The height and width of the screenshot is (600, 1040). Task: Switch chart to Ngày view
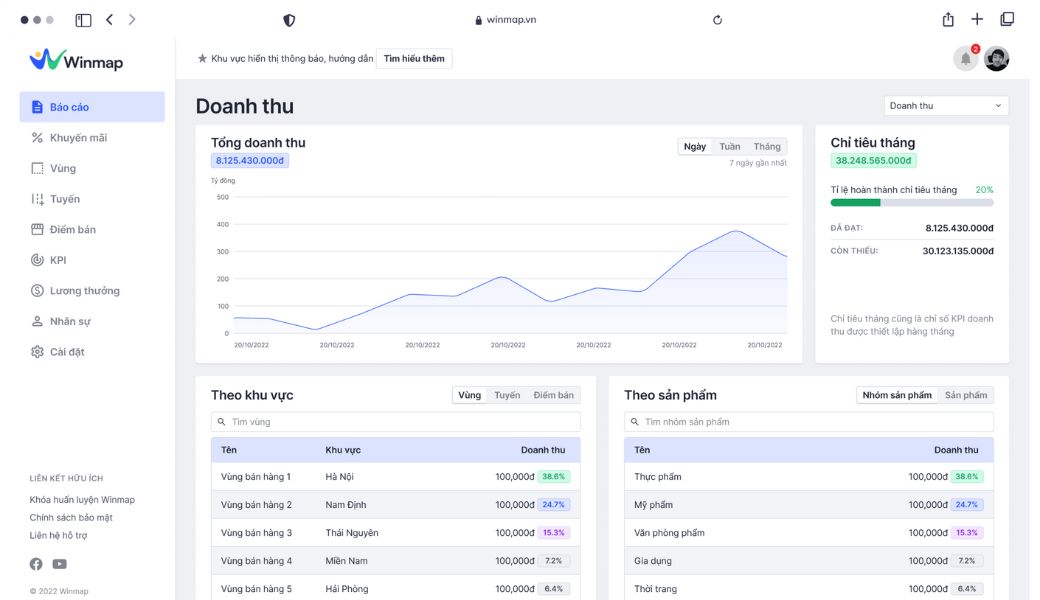[x=694, y=147]
